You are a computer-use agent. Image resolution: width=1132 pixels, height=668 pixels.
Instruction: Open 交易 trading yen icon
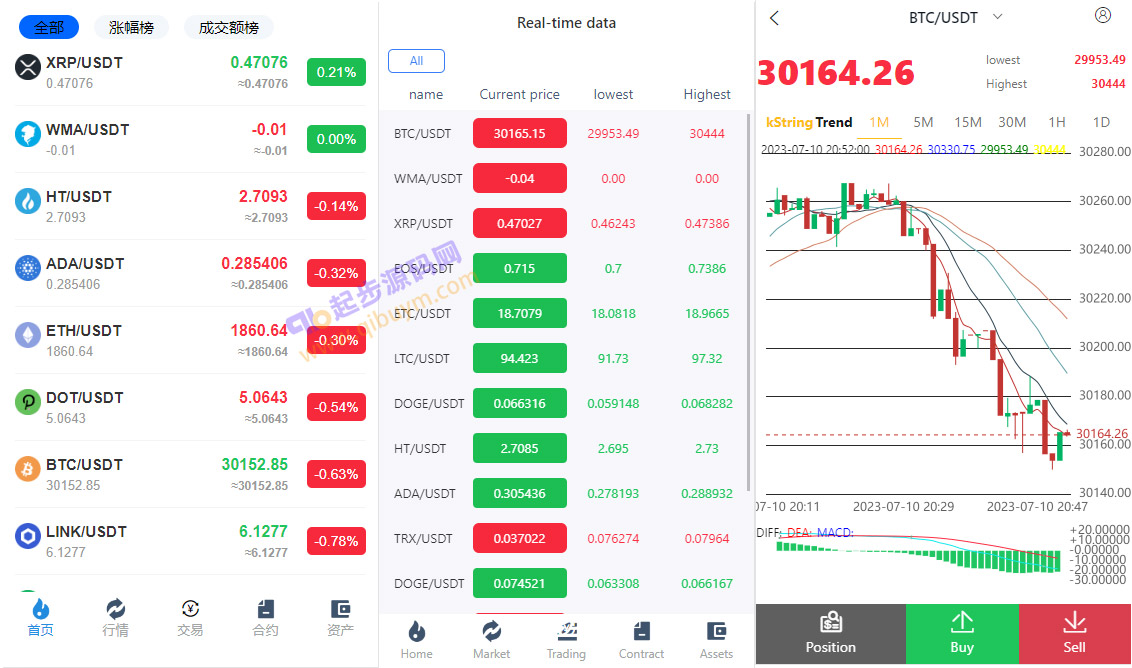(x=190, y=608)
